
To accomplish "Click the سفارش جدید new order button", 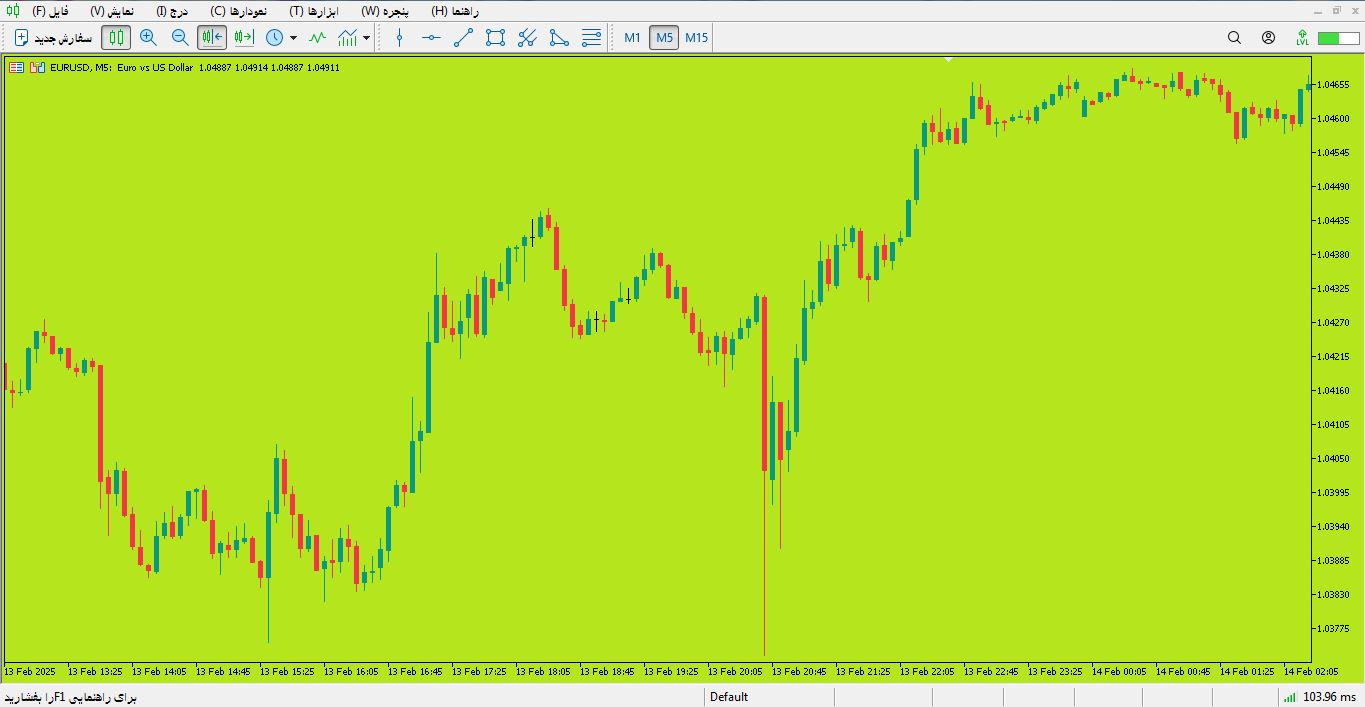I will [x=53, y=38].
